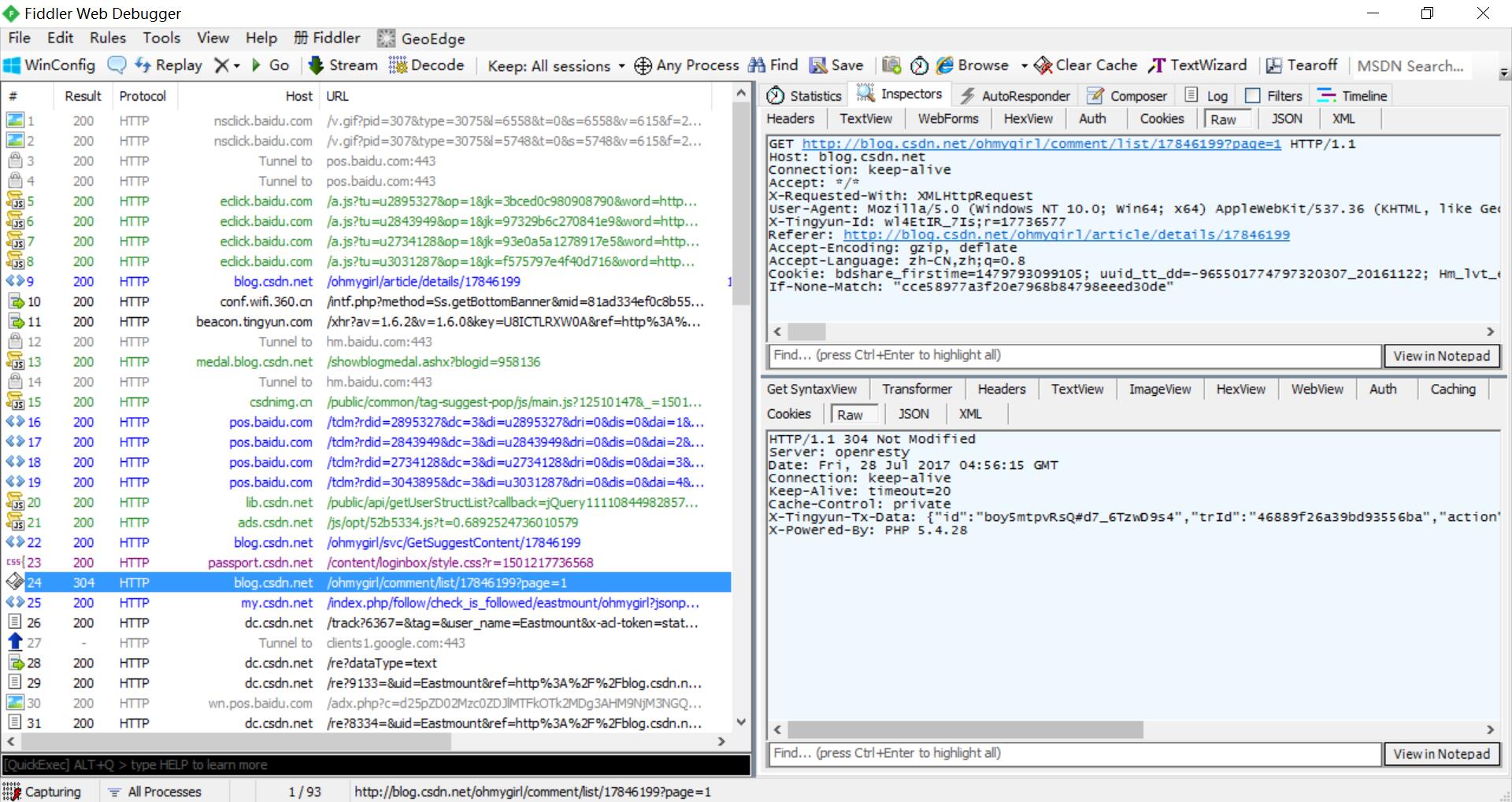Open the Find sessions binoculars tool
The height and width of the screenshot is (802, 1512).
tap(773, 65)
